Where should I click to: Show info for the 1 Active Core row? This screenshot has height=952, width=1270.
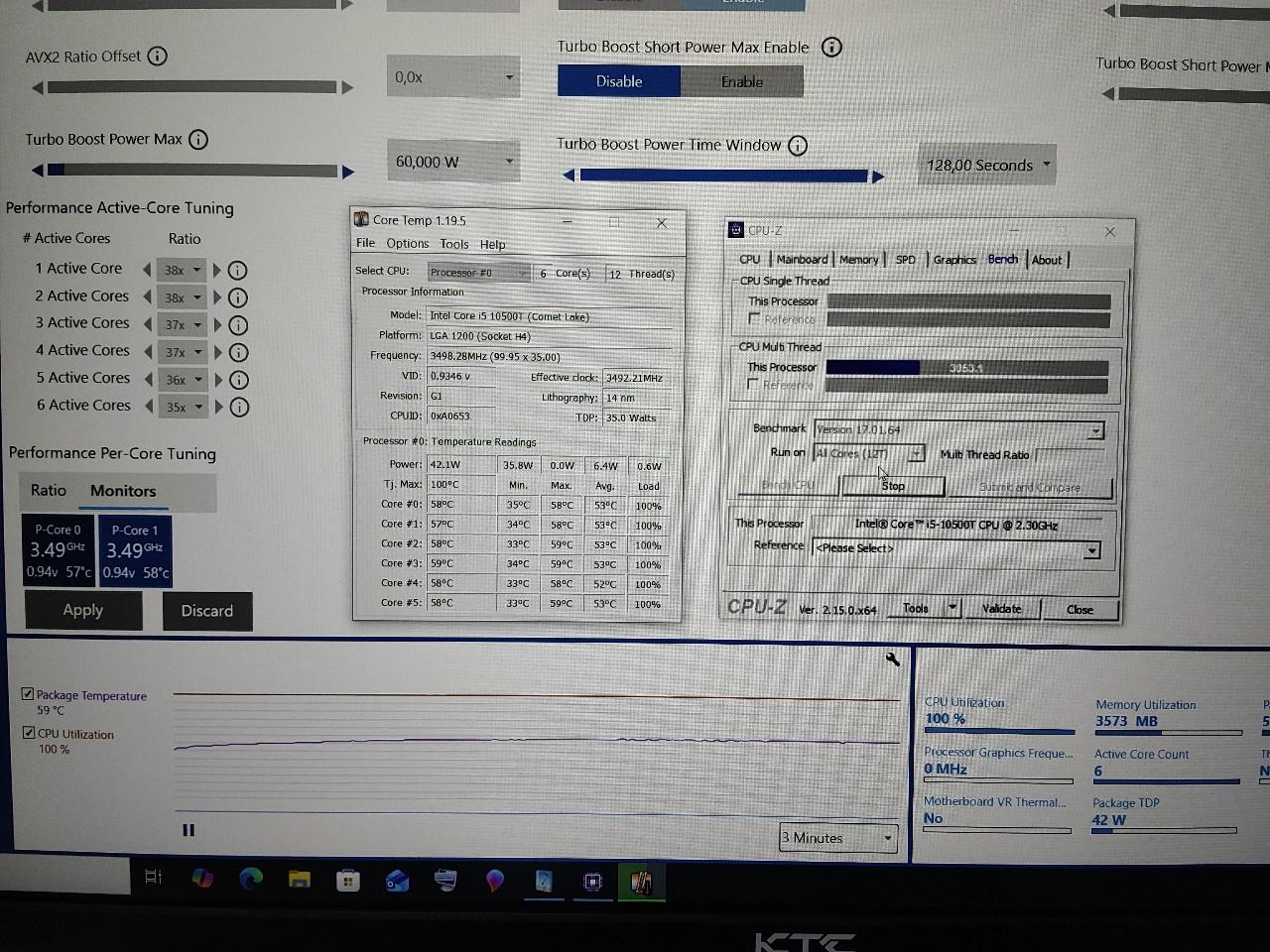pos(237,270)
